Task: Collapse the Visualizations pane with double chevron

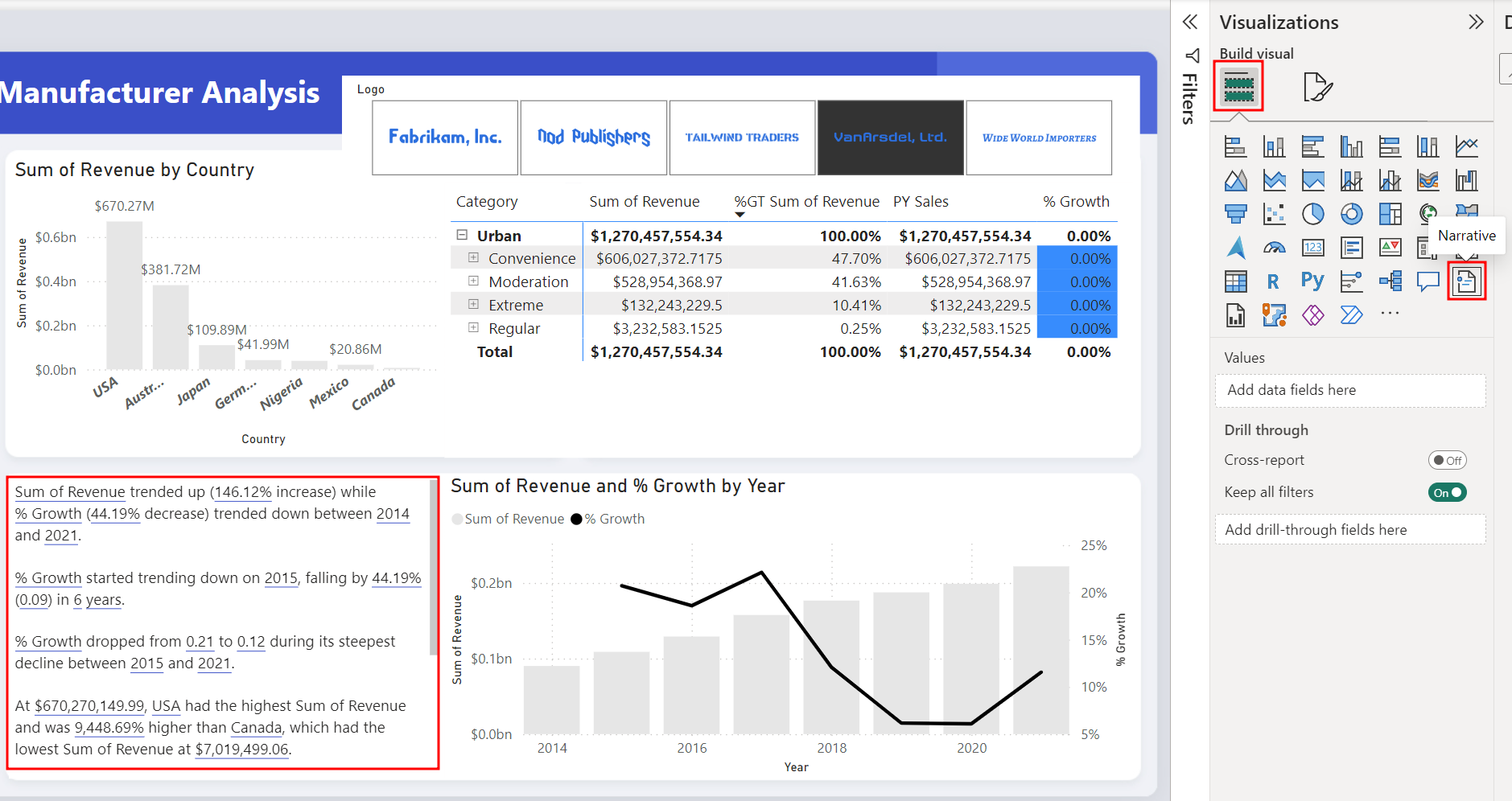Action: click(x=1475, y=22)
